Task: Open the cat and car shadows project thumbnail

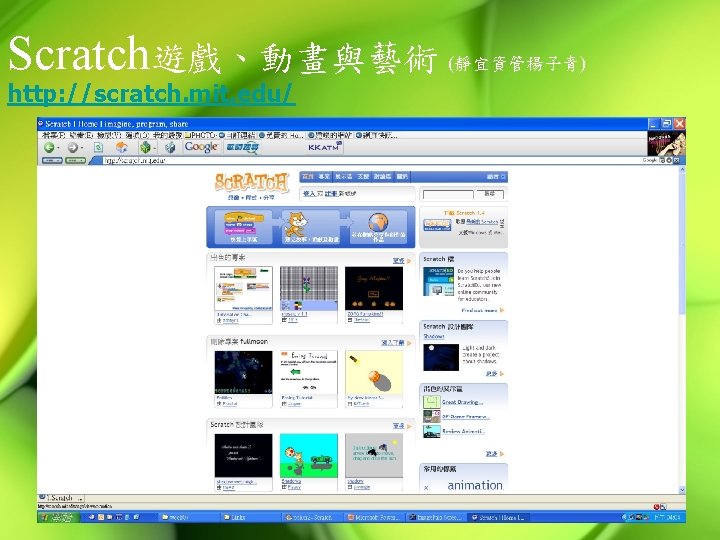Action: [309, 456]
